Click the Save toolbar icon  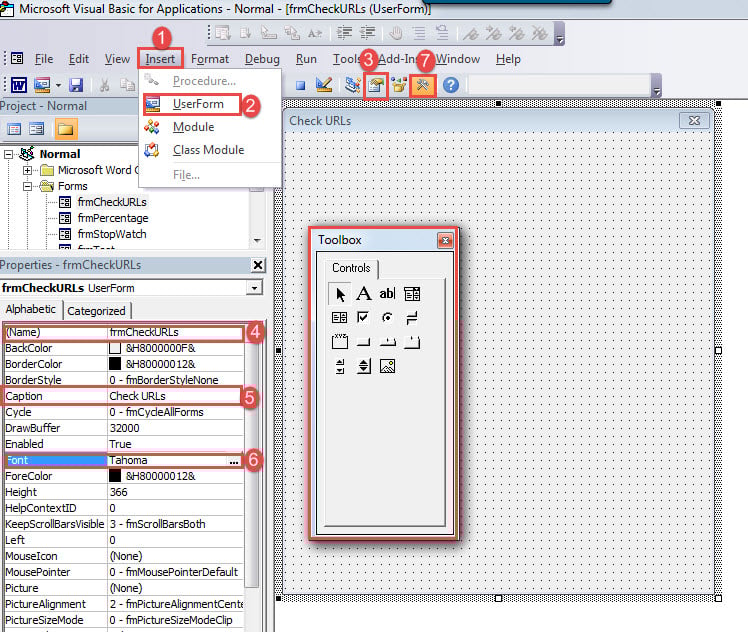pos(76,85)
